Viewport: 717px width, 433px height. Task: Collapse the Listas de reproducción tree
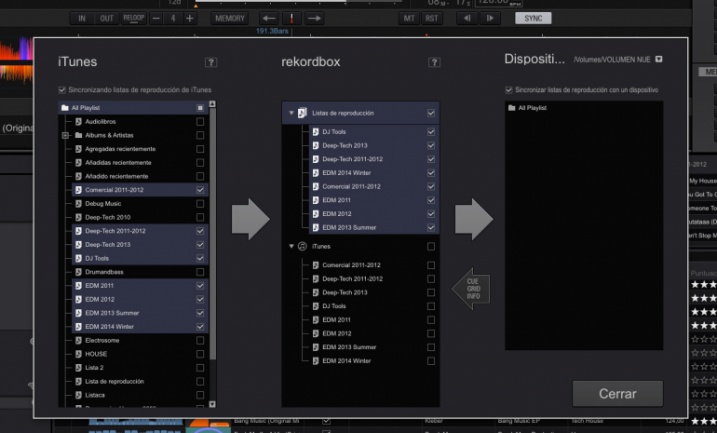291,114
